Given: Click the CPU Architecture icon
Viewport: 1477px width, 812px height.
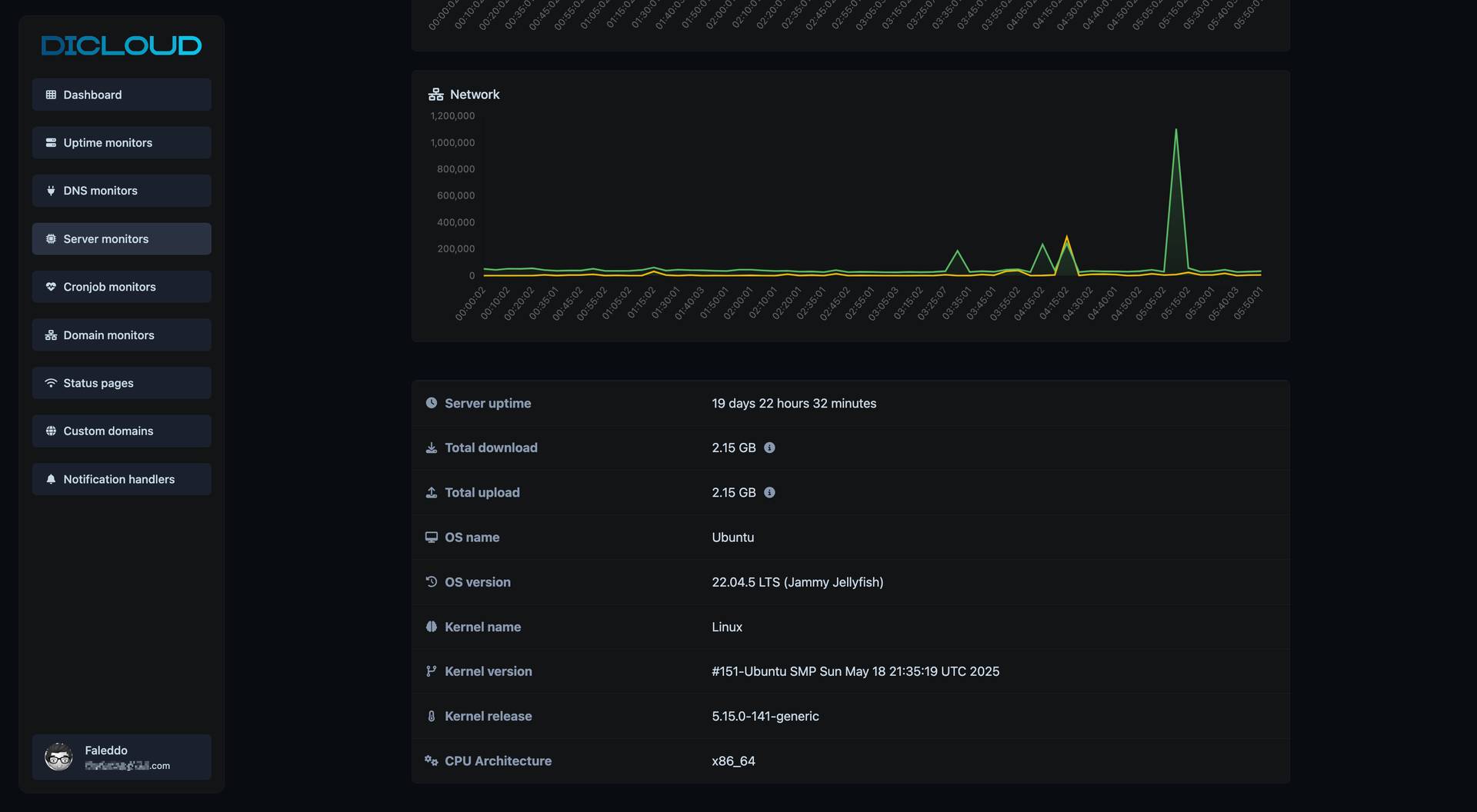Looking at the screenshot, I should 431,760.
